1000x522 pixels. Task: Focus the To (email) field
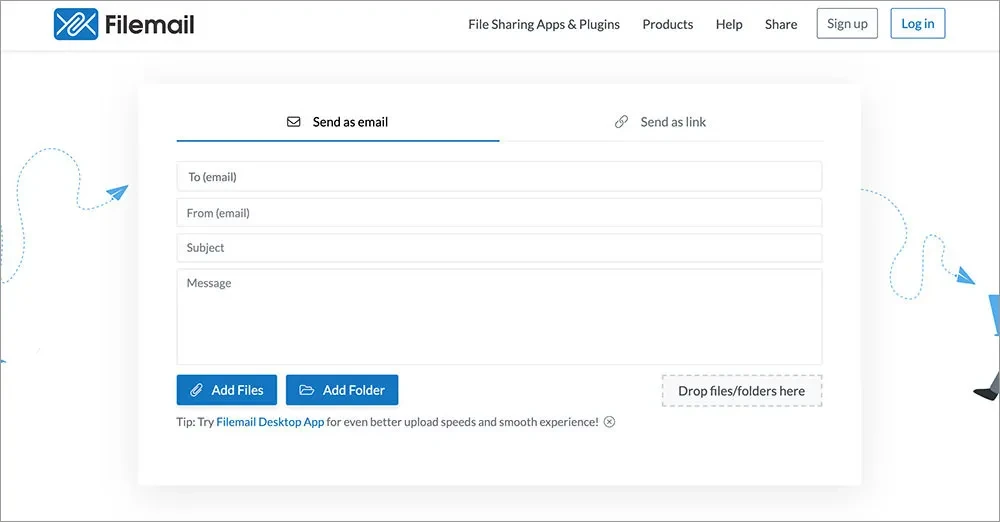pos(499,177)
